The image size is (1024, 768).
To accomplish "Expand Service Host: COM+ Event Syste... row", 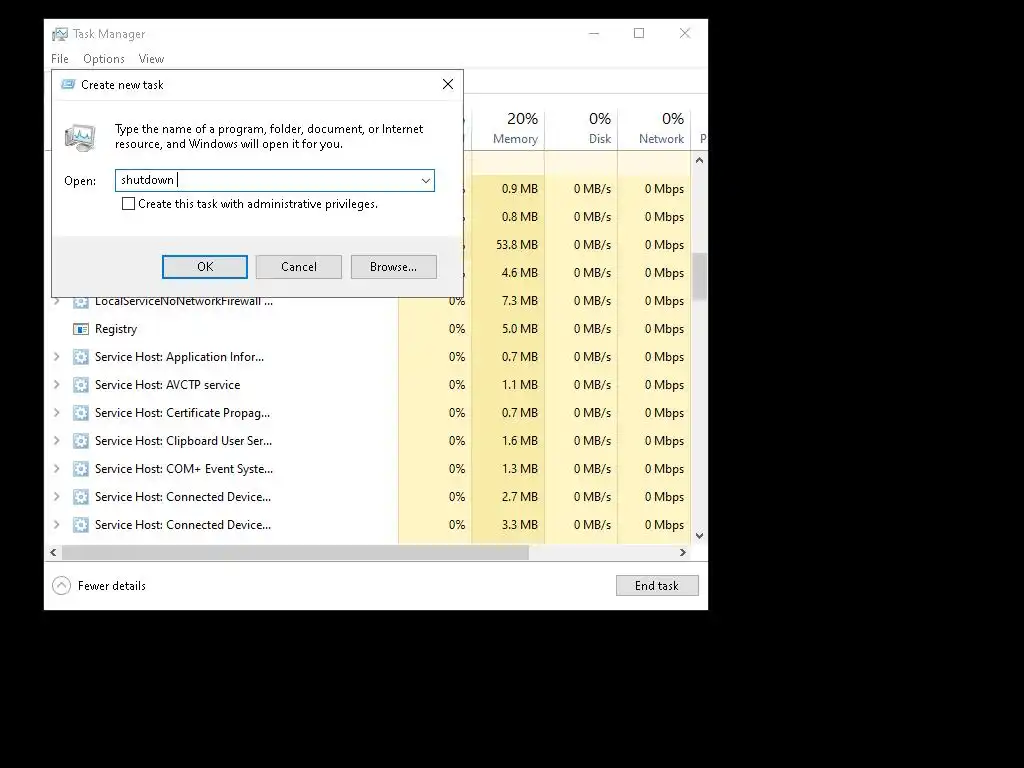I will coord(57,470).
